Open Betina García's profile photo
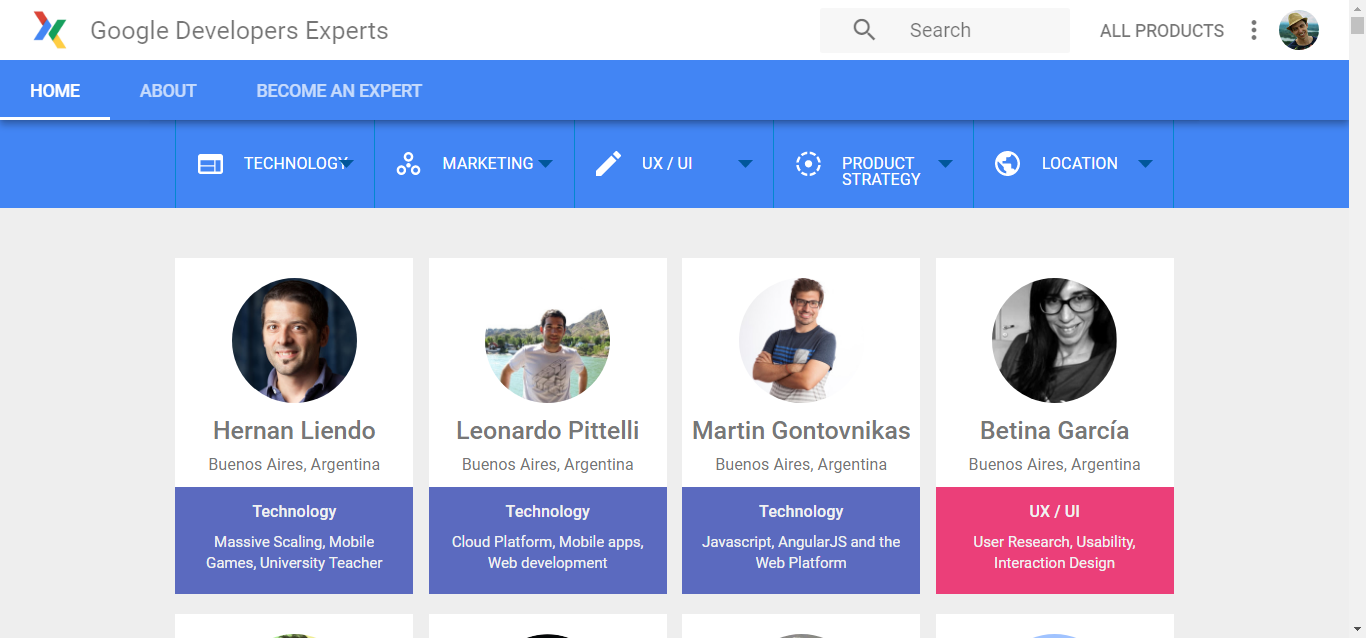This screenshot has width=1366, height=638. 1055,340
